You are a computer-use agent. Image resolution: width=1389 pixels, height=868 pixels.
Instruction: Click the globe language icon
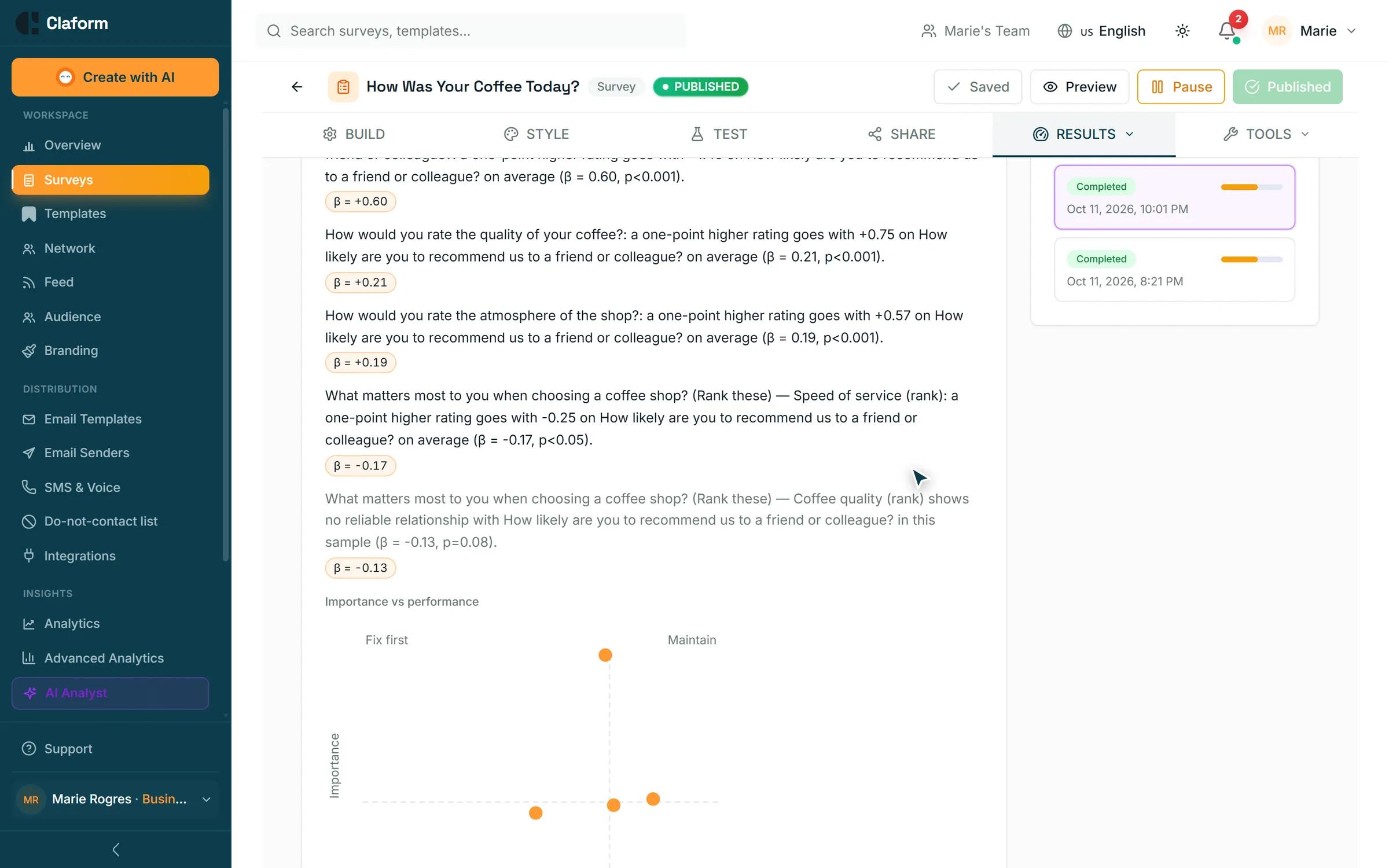[x=1064, y=31]
